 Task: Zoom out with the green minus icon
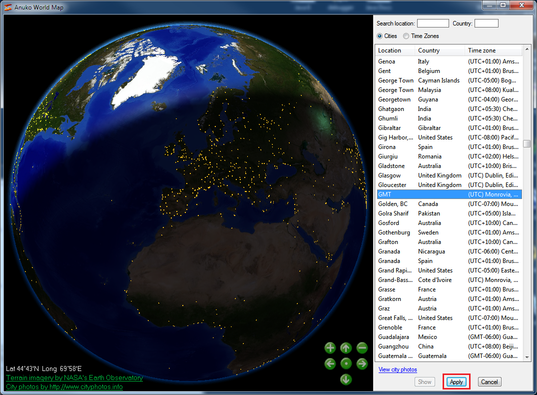click(362, 348)
